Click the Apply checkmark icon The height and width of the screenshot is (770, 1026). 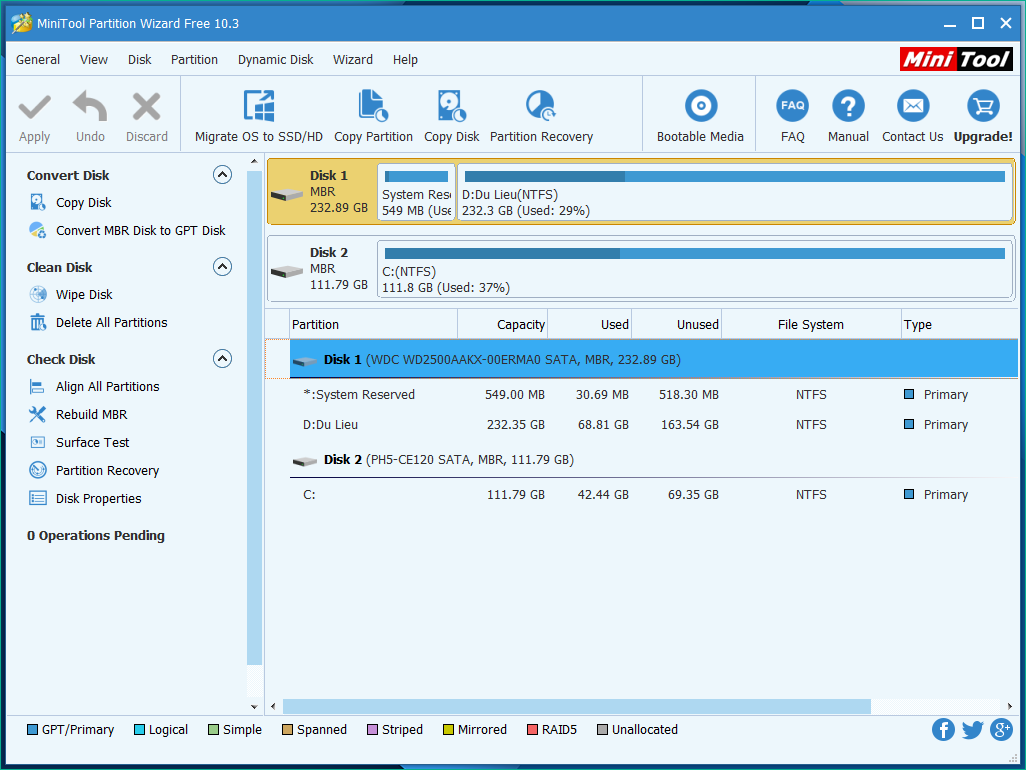point(34,107)
